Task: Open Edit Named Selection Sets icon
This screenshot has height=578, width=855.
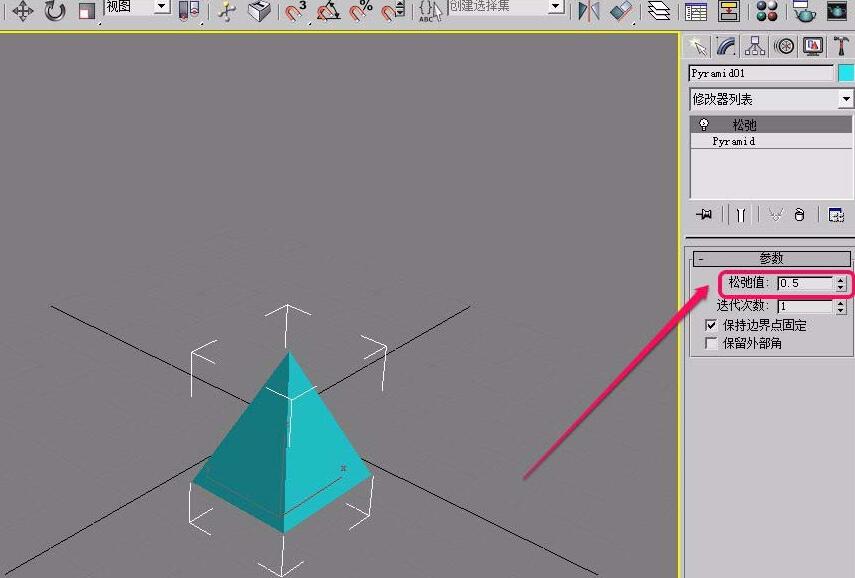Action: [430, 10]
